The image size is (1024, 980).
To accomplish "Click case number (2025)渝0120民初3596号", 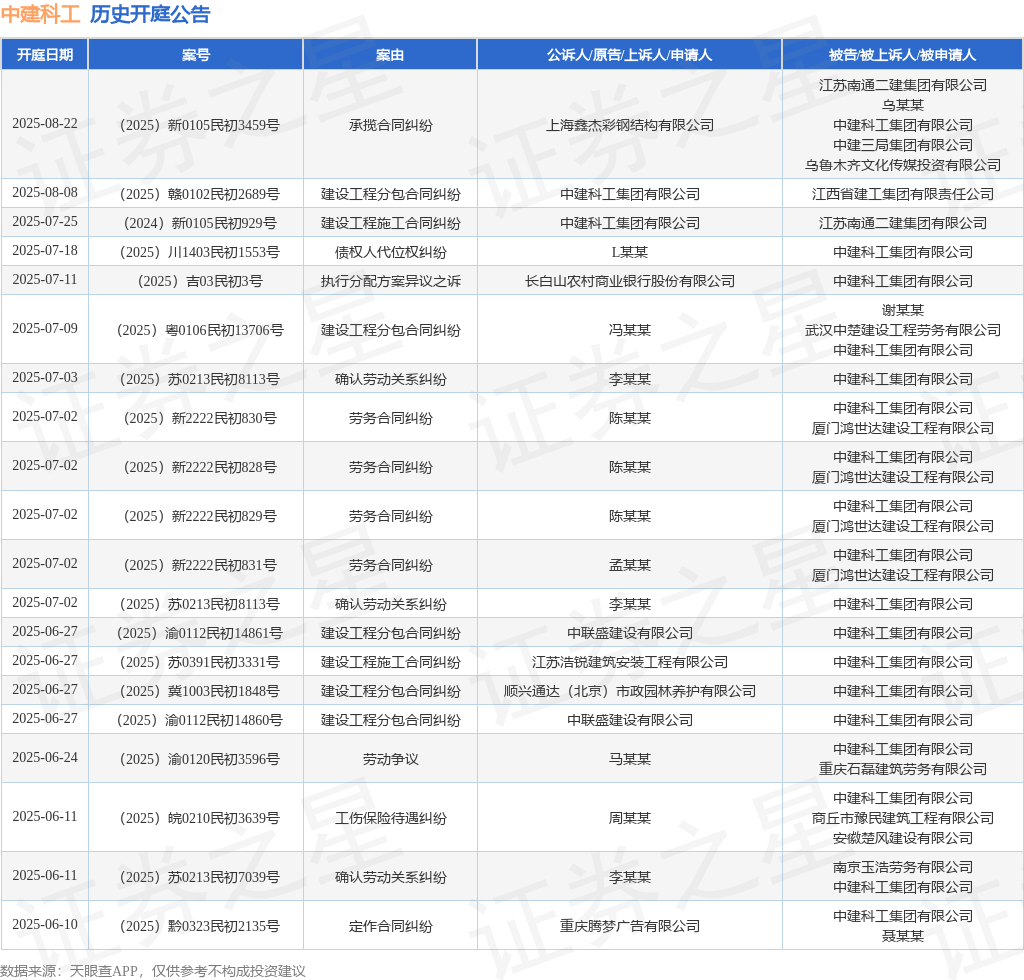I will (x=196, y=759).
